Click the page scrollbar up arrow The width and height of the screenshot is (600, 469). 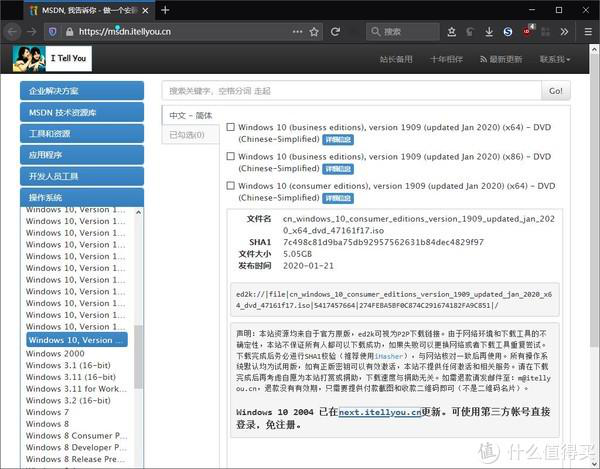point(594,49)
